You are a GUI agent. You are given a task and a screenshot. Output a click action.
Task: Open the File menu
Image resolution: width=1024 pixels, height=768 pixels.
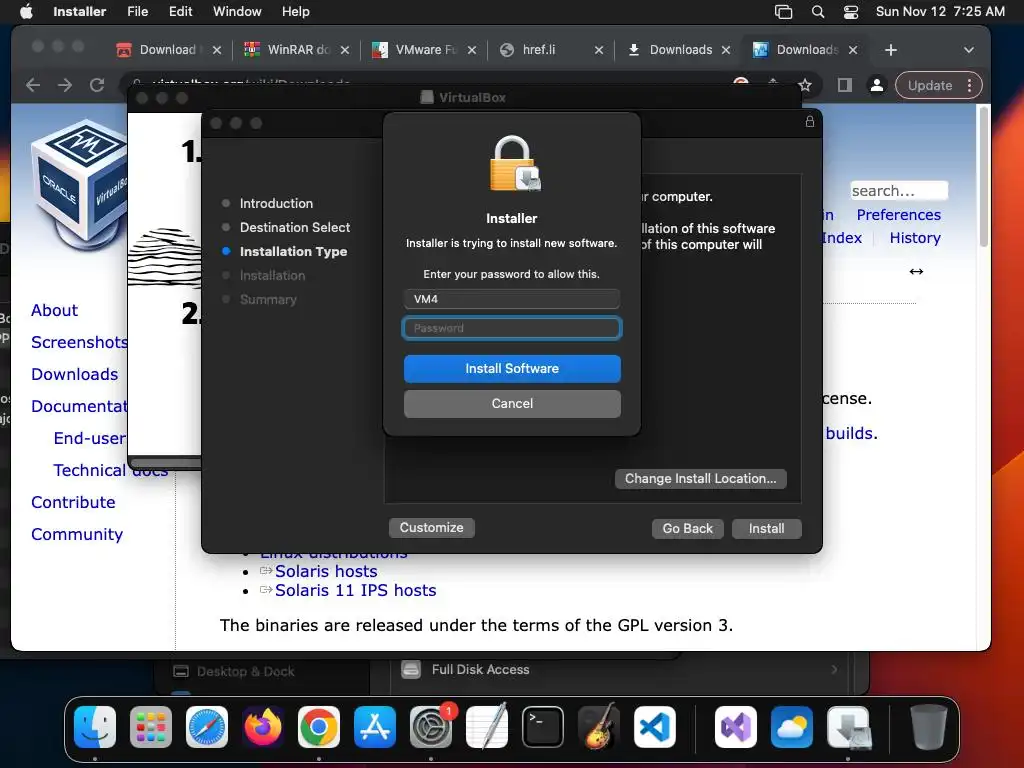pos(137,11)
